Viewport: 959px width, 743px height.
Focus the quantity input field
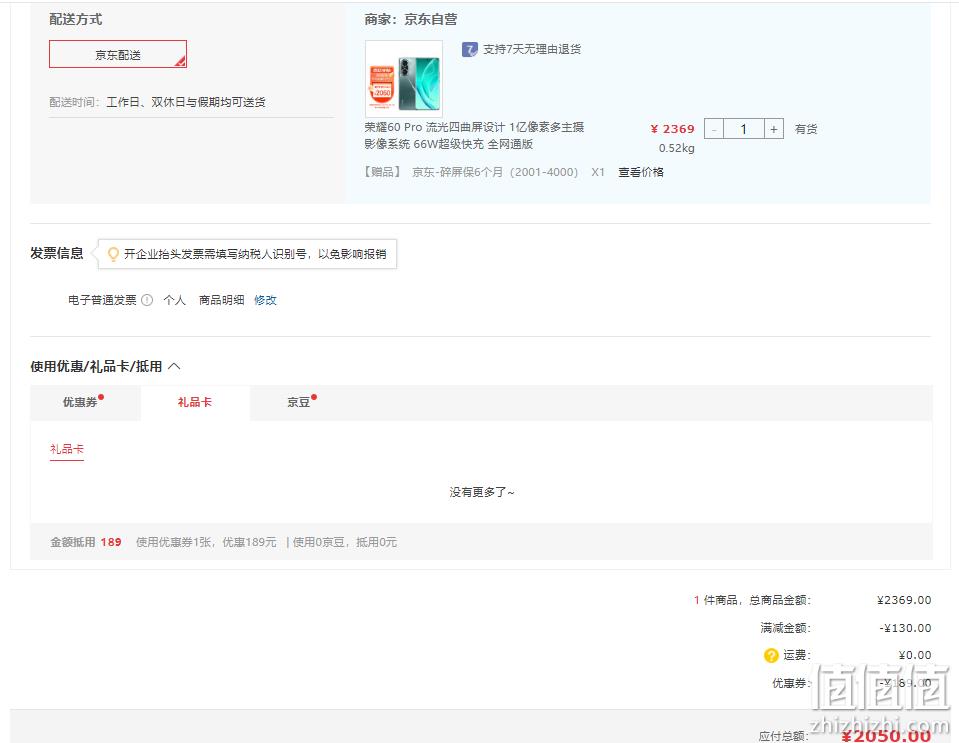click(x=744, y=129)
